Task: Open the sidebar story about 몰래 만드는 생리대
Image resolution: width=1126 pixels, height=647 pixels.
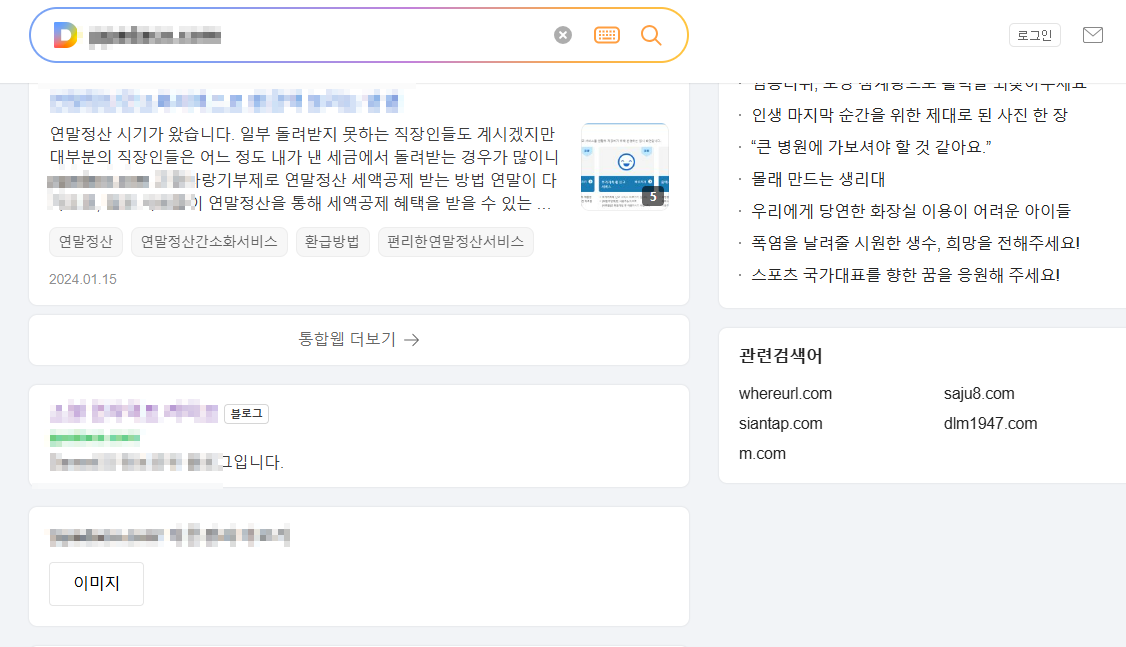Action: coord(817,178)
